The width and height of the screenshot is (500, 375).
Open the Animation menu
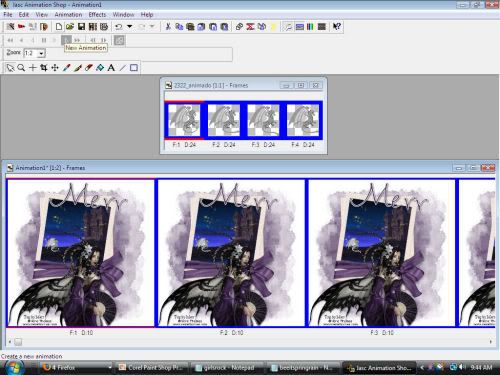tap(68, 15)
